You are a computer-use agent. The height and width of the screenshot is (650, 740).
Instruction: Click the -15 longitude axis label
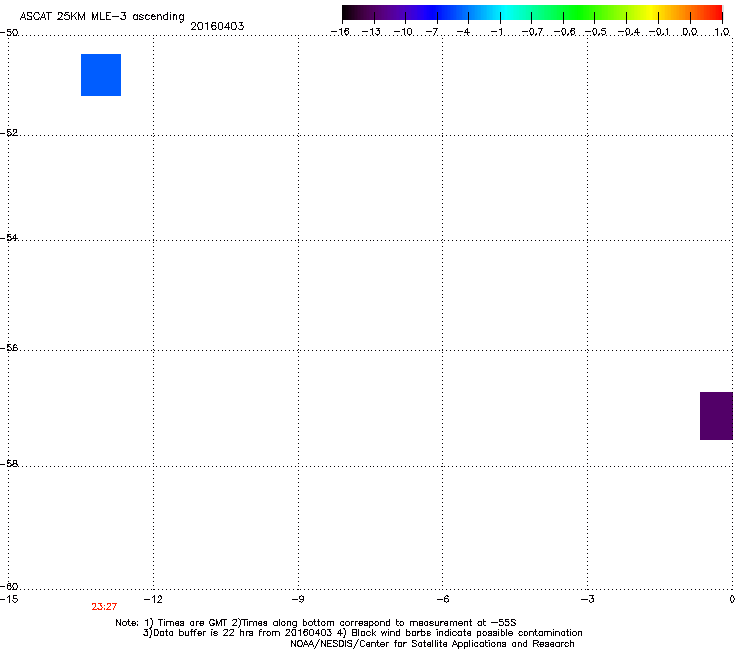pyautogui.click(x=9, y=599)
